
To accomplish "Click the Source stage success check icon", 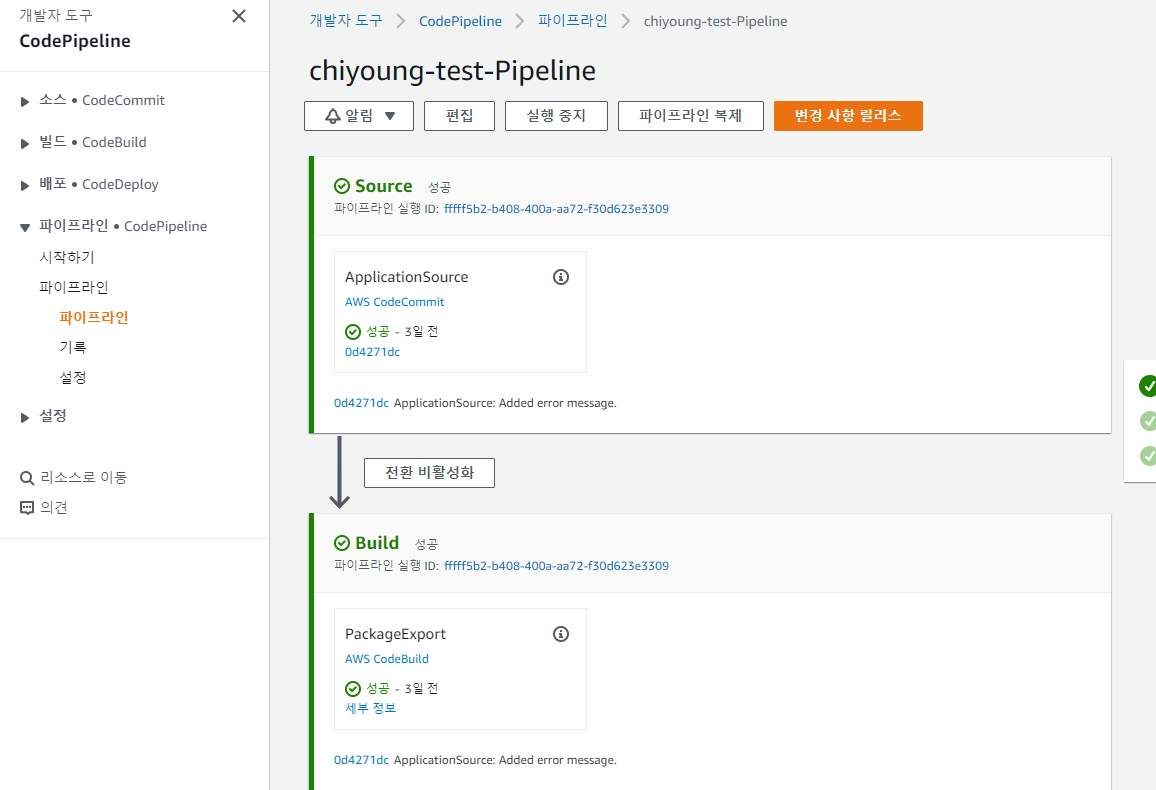I will [342, 186].
